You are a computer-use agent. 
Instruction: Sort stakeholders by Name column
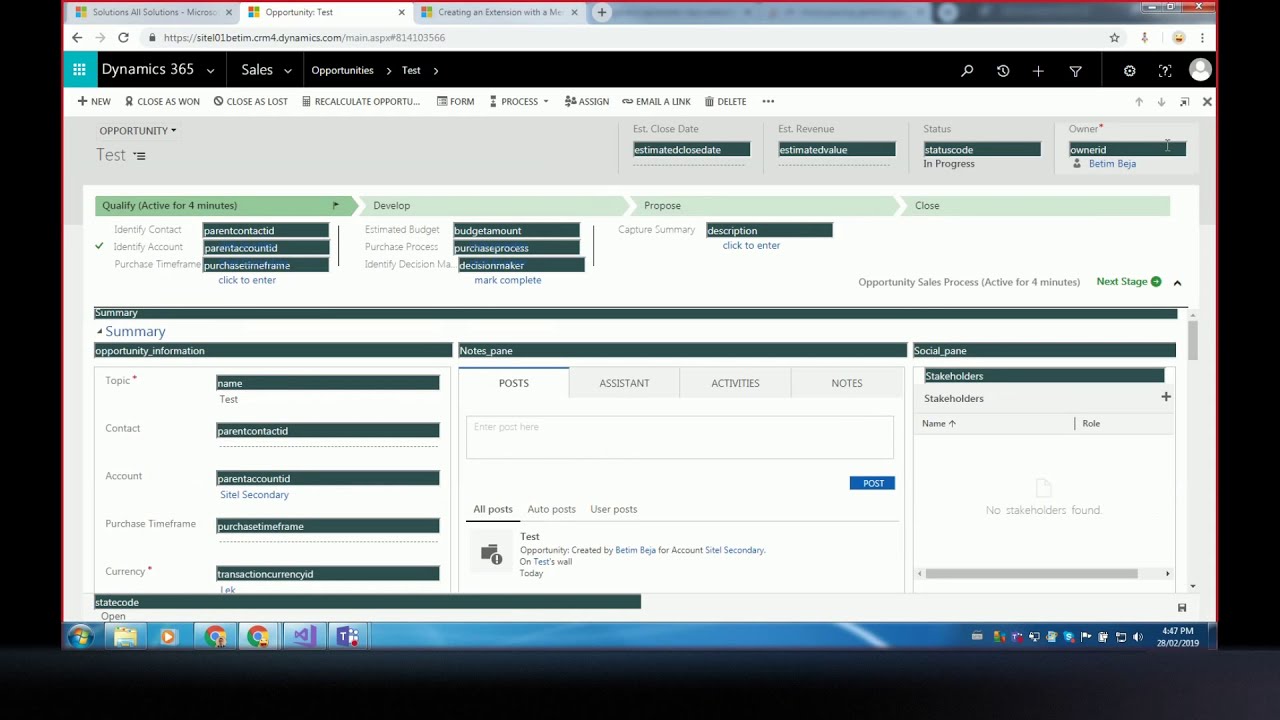click(x=938, y=424)
